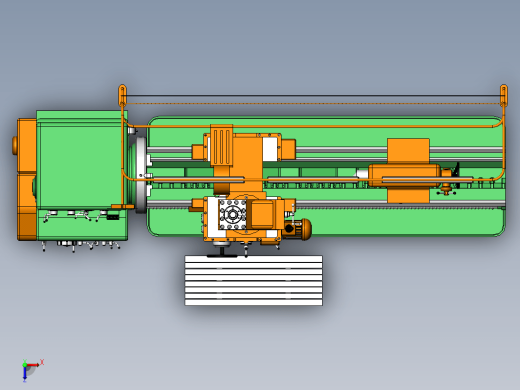Select the orange round knob on left cover

(x=15, y=145)
